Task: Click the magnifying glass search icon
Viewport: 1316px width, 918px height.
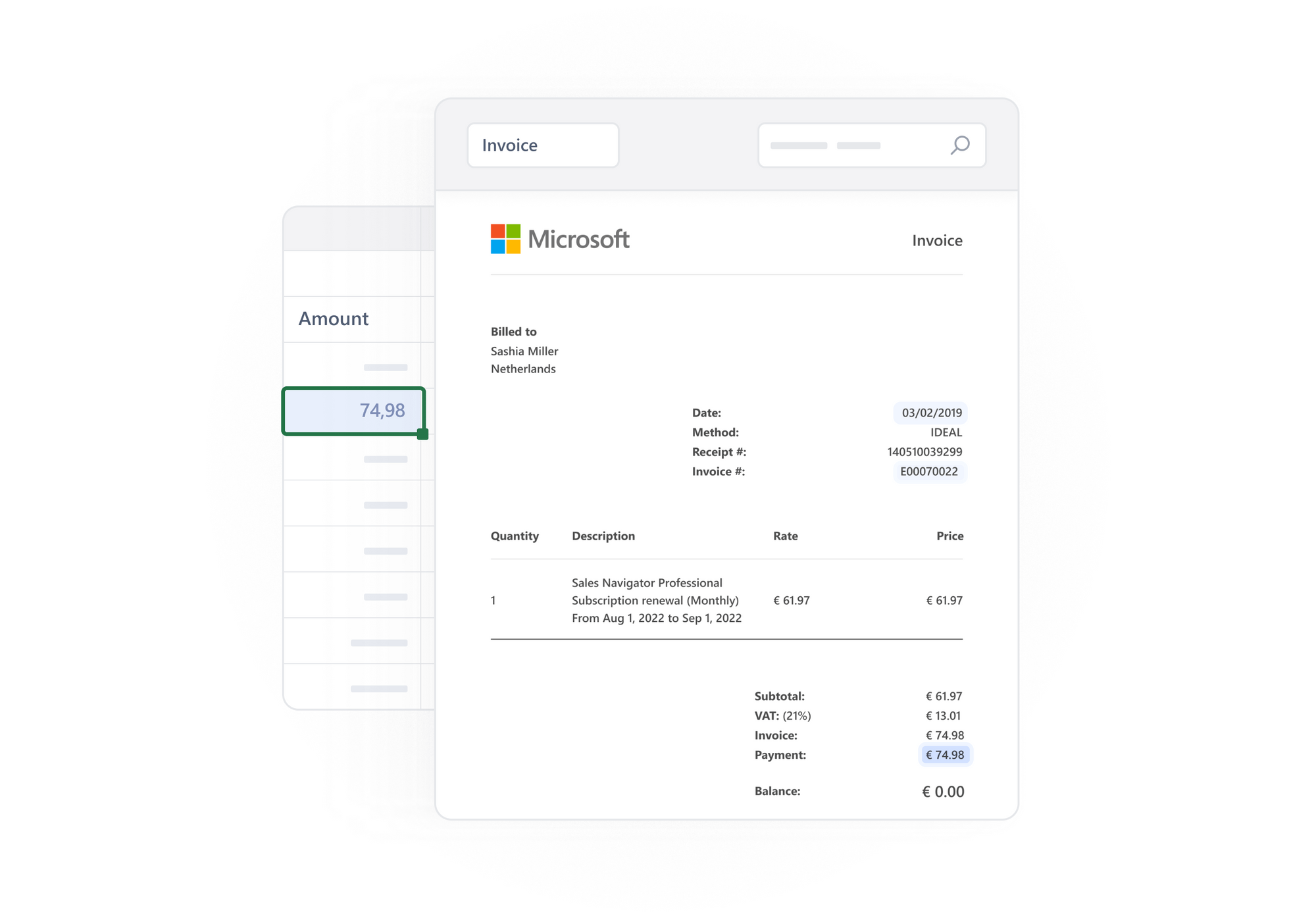Action: 960,145
